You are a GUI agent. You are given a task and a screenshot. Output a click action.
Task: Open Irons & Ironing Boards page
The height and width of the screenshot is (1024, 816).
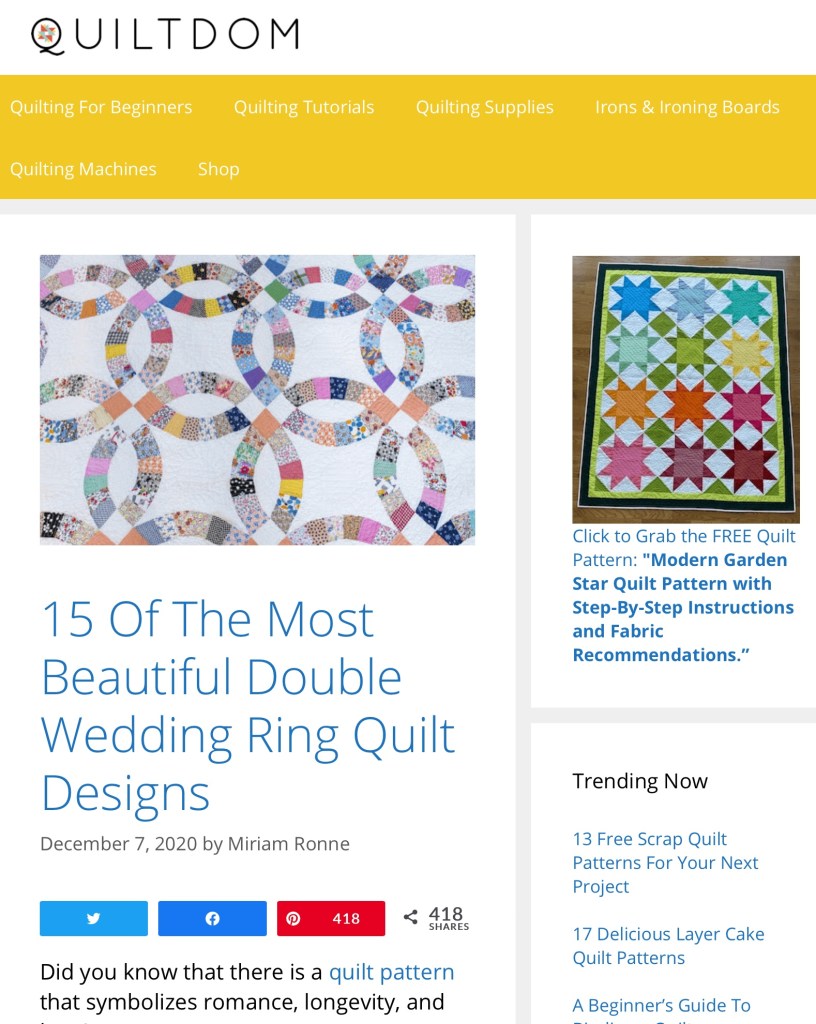click(x=687, y=107)
